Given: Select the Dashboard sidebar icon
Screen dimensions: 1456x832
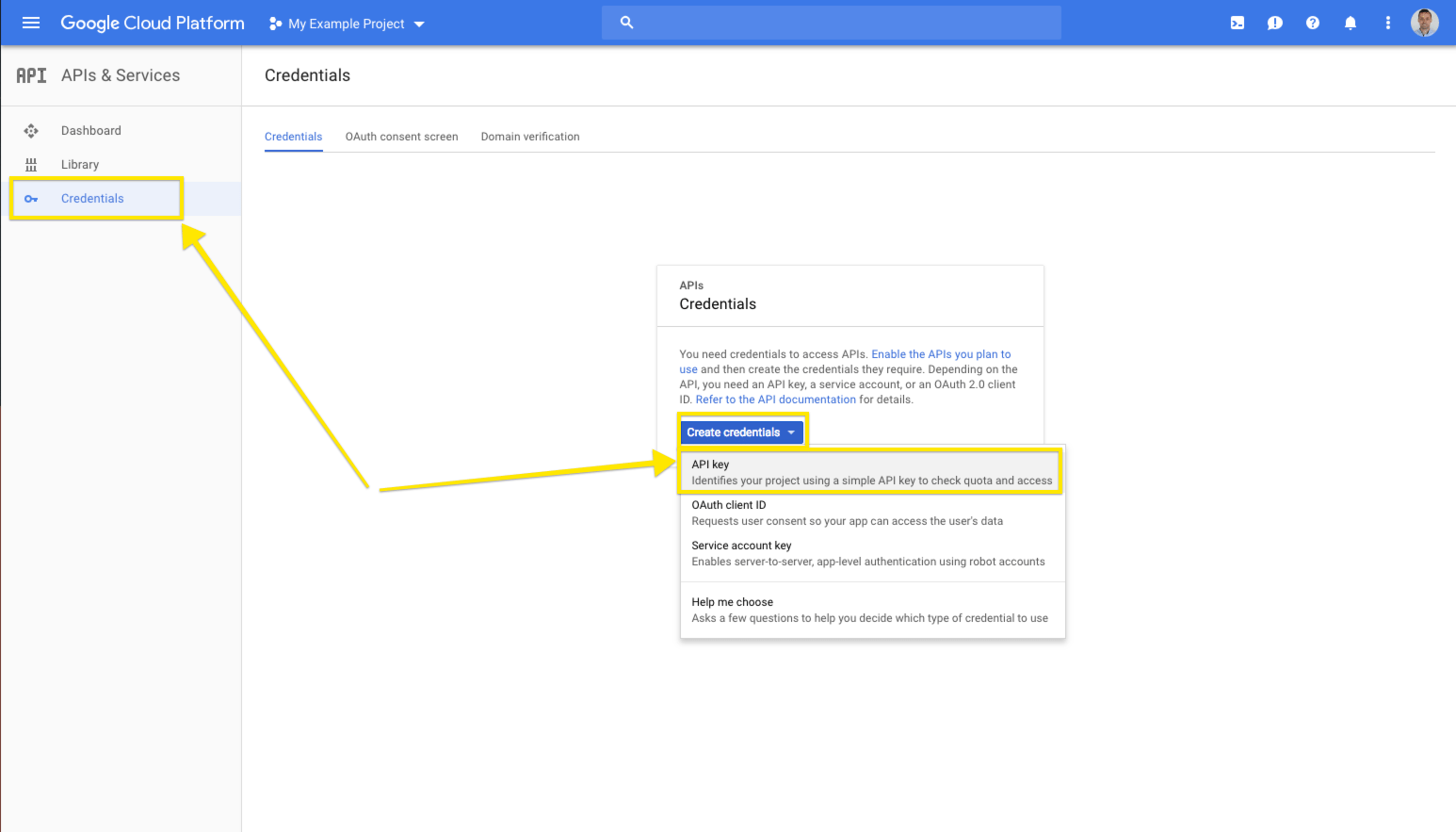Looking at the screenshot, I should pyautogui.click(x=31, y=130).
